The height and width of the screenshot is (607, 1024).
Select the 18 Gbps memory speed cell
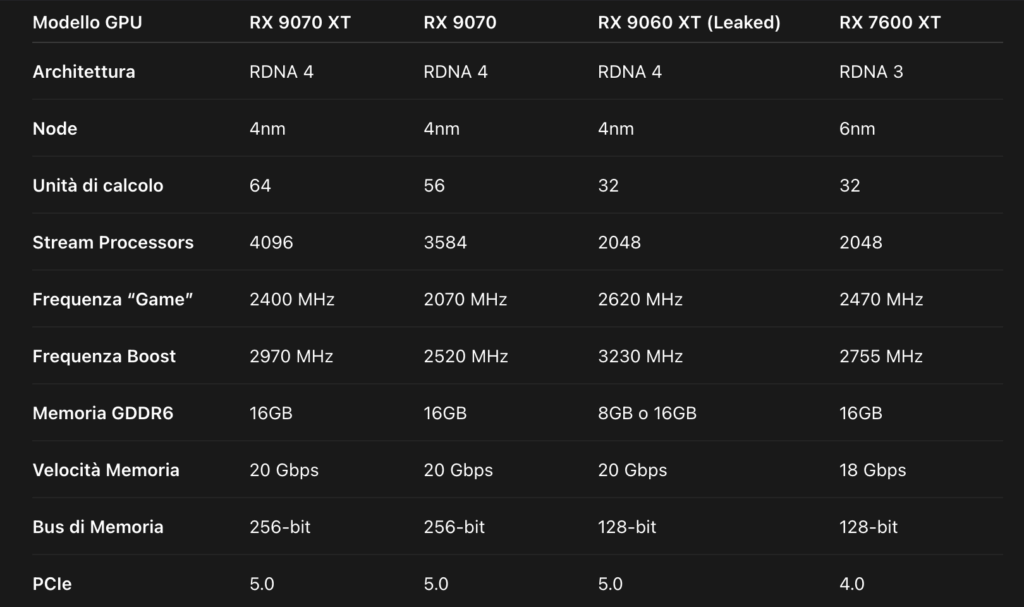click(872, 470)
